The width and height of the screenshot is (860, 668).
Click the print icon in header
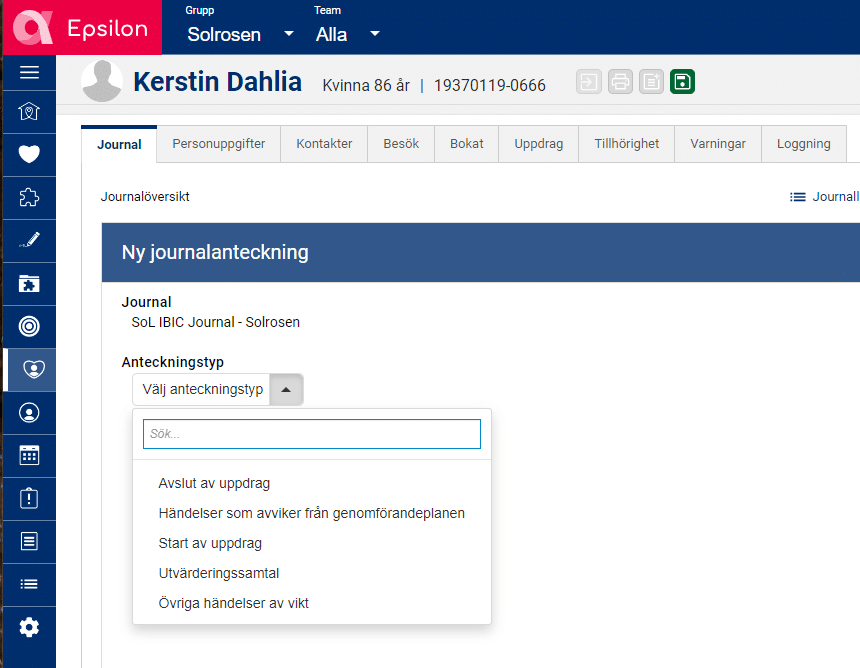point(620,82)
